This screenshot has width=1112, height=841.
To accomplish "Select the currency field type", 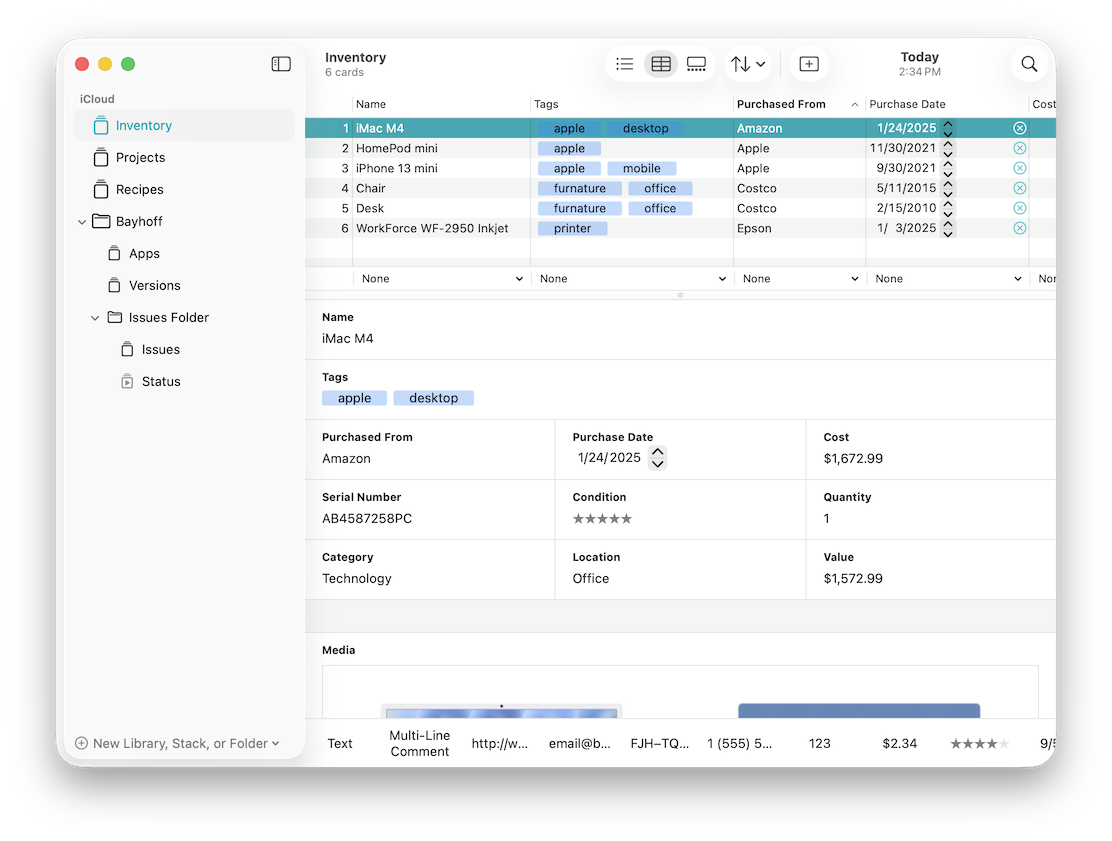I will [x=899, y=743].
